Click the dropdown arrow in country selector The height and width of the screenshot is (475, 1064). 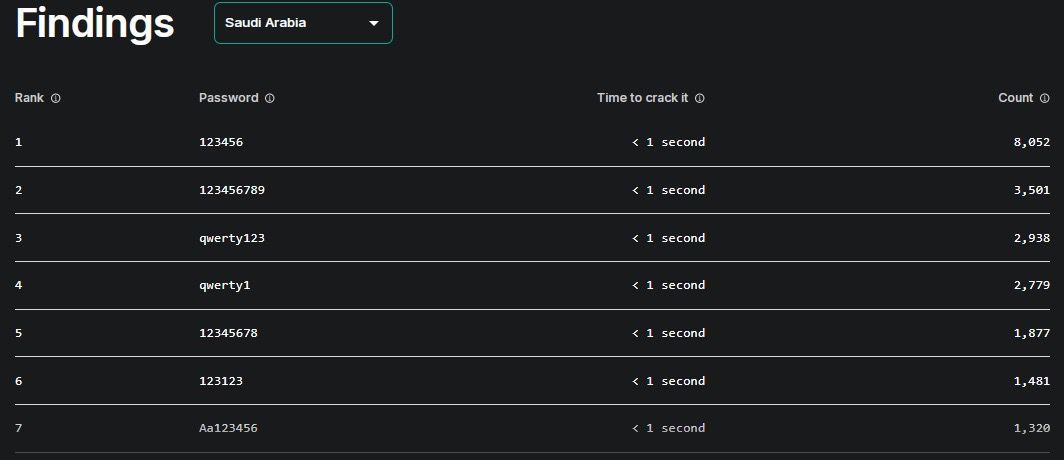[373, 23]
